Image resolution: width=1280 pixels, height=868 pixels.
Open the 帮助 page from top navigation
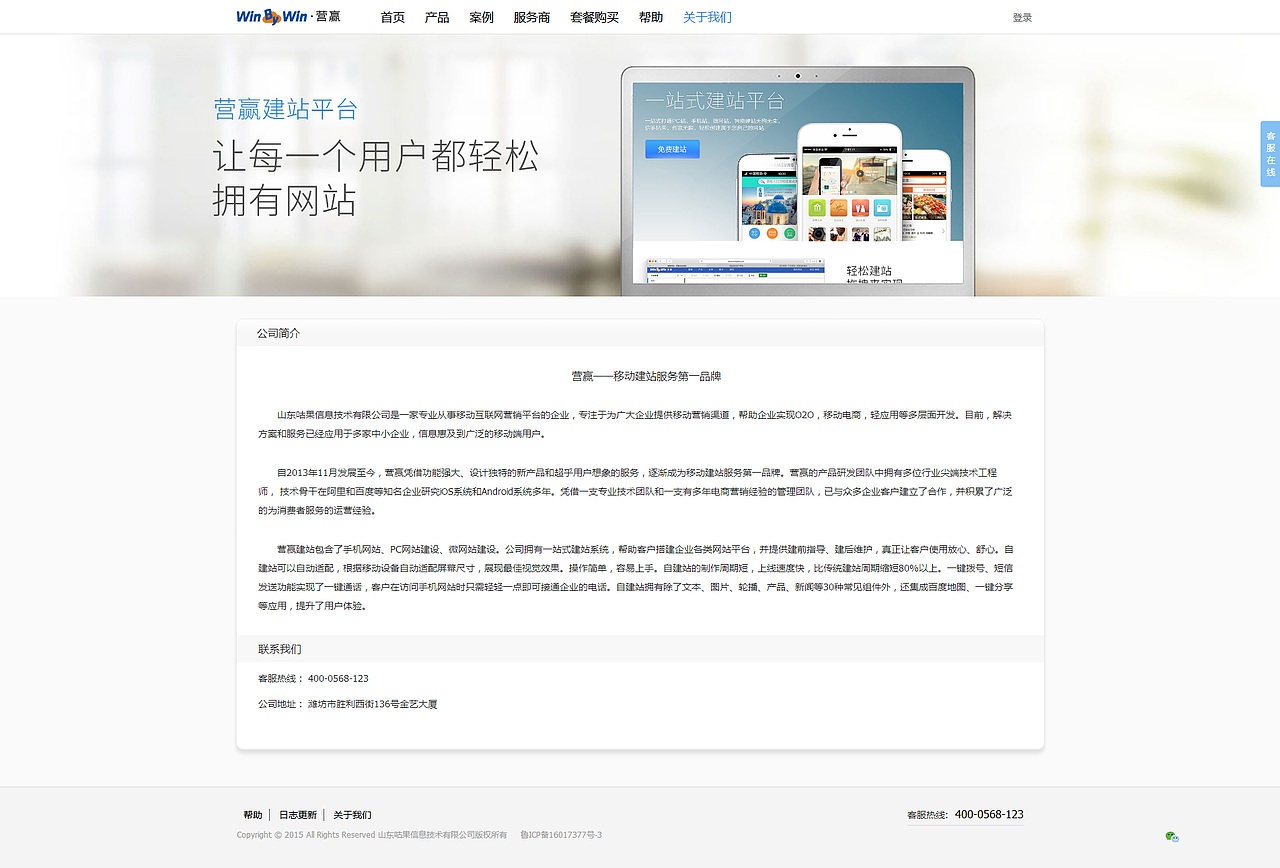point(649,16)
